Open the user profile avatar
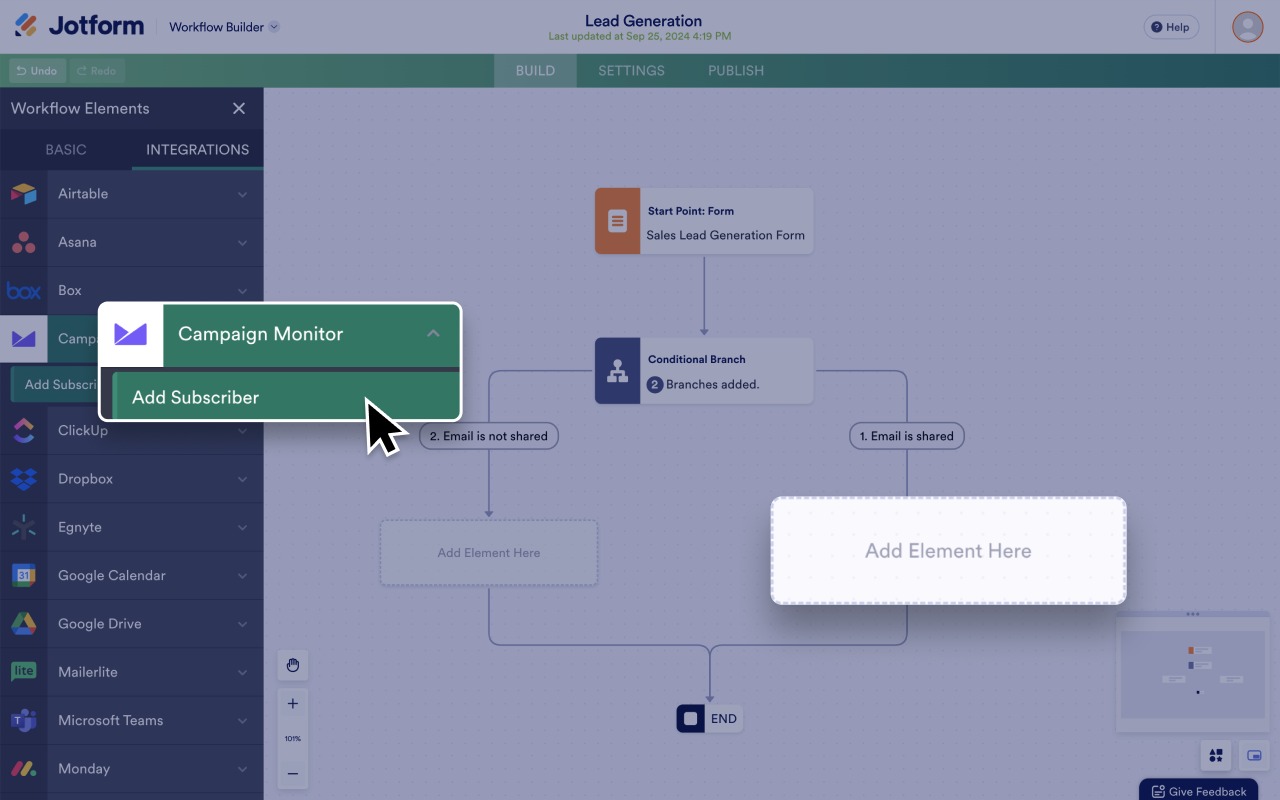The image size is (1280, 800). [x=1247, y=27]
